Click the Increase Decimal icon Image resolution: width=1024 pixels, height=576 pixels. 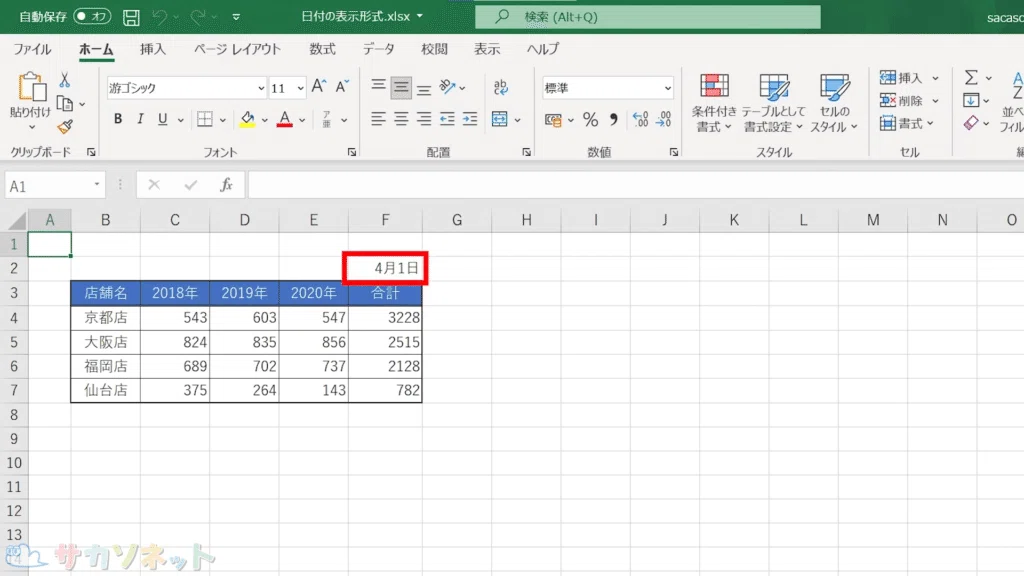click(x=641, y=119)
